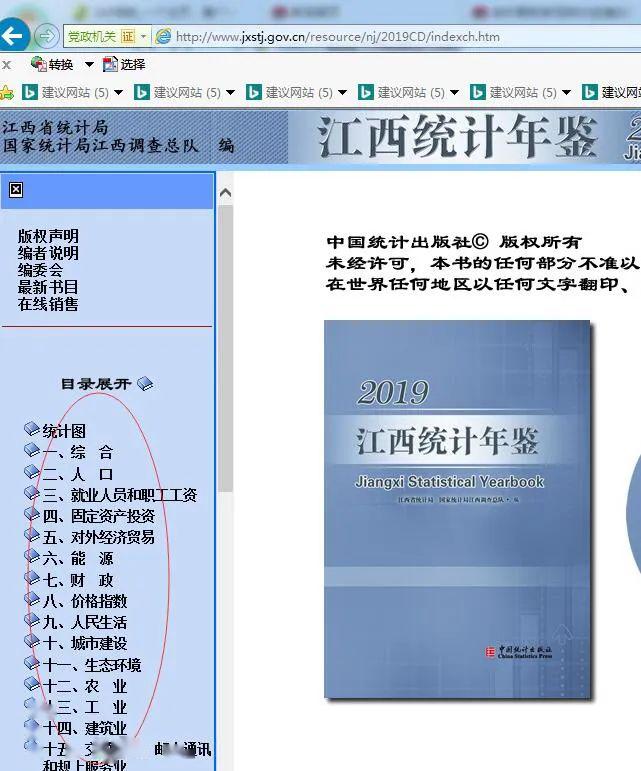Image resolution: width=641 pixels, height=771 pixels.
Task: Click the book icon beside 二、人 口
Action: pos(32,472)
